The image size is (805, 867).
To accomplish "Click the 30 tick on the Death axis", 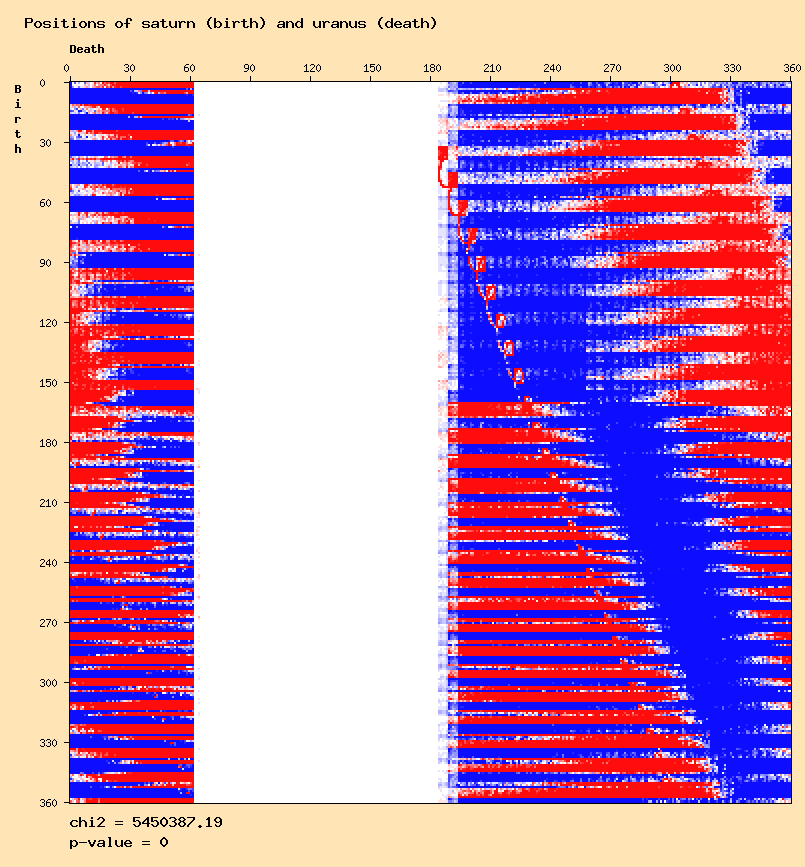I will tap(129, 68).
